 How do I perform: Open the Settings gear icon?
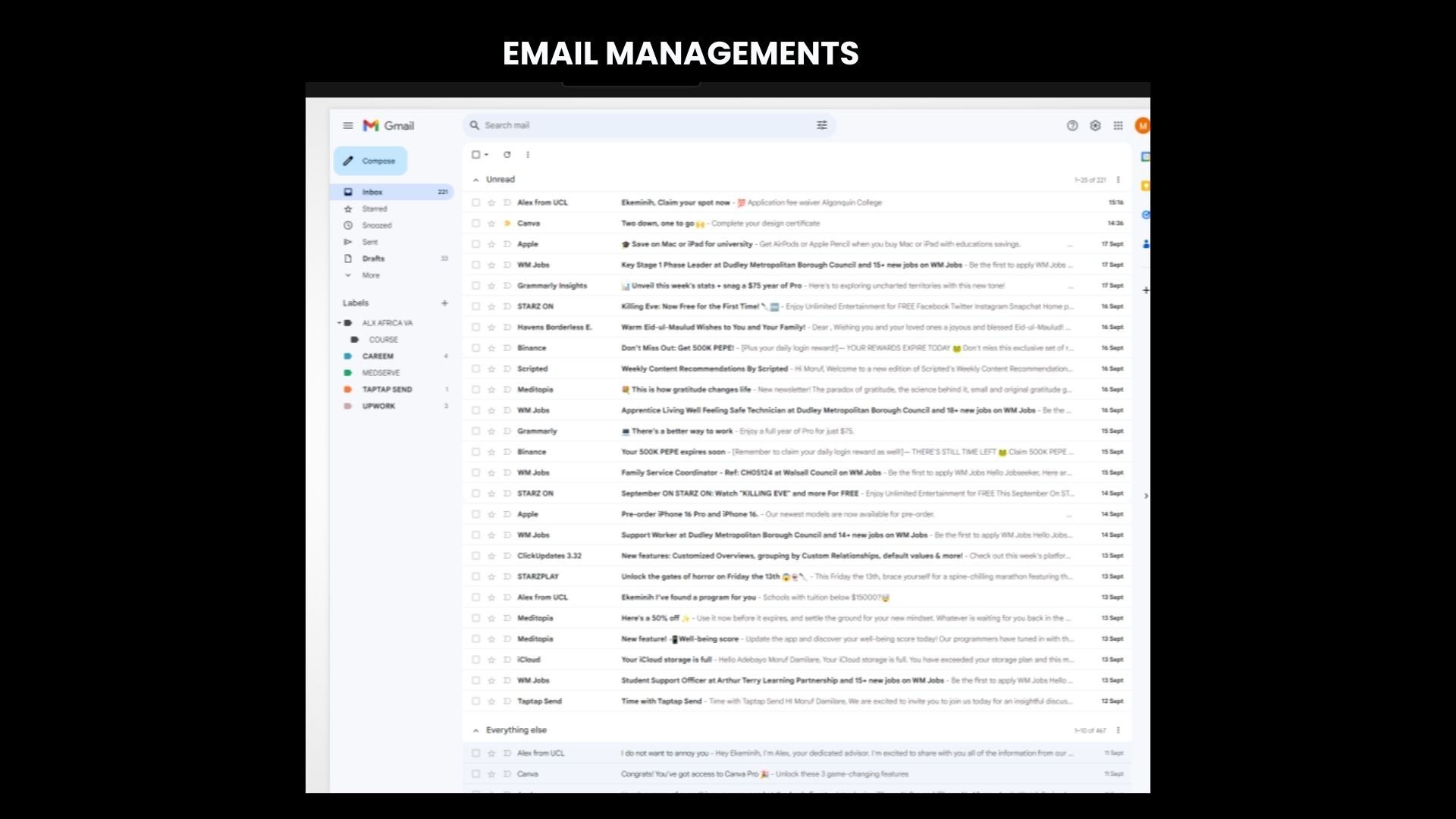[1095, 126]
